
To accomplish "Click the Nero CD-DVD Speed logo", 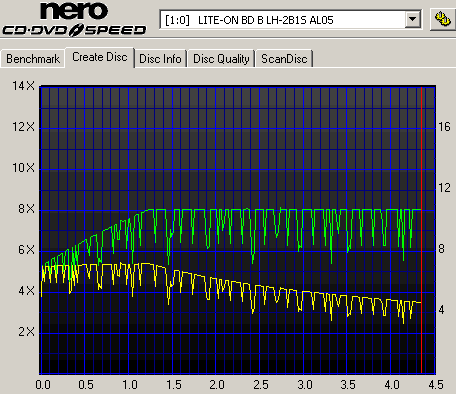I will tap(74, 19).
